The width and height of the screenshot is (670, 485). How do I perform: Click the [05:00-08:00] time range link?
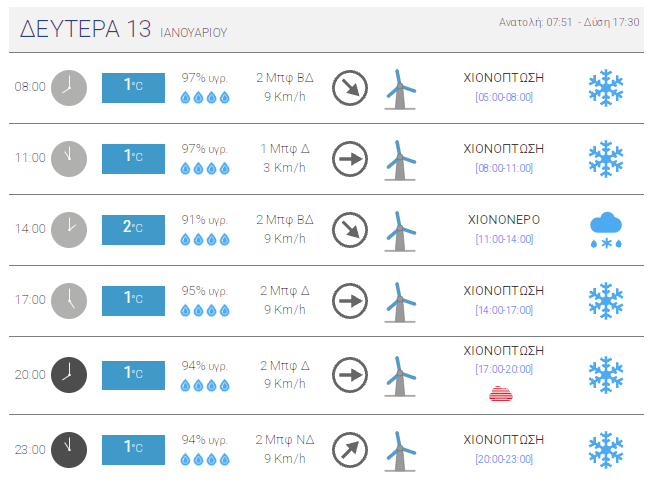[504, 97]
